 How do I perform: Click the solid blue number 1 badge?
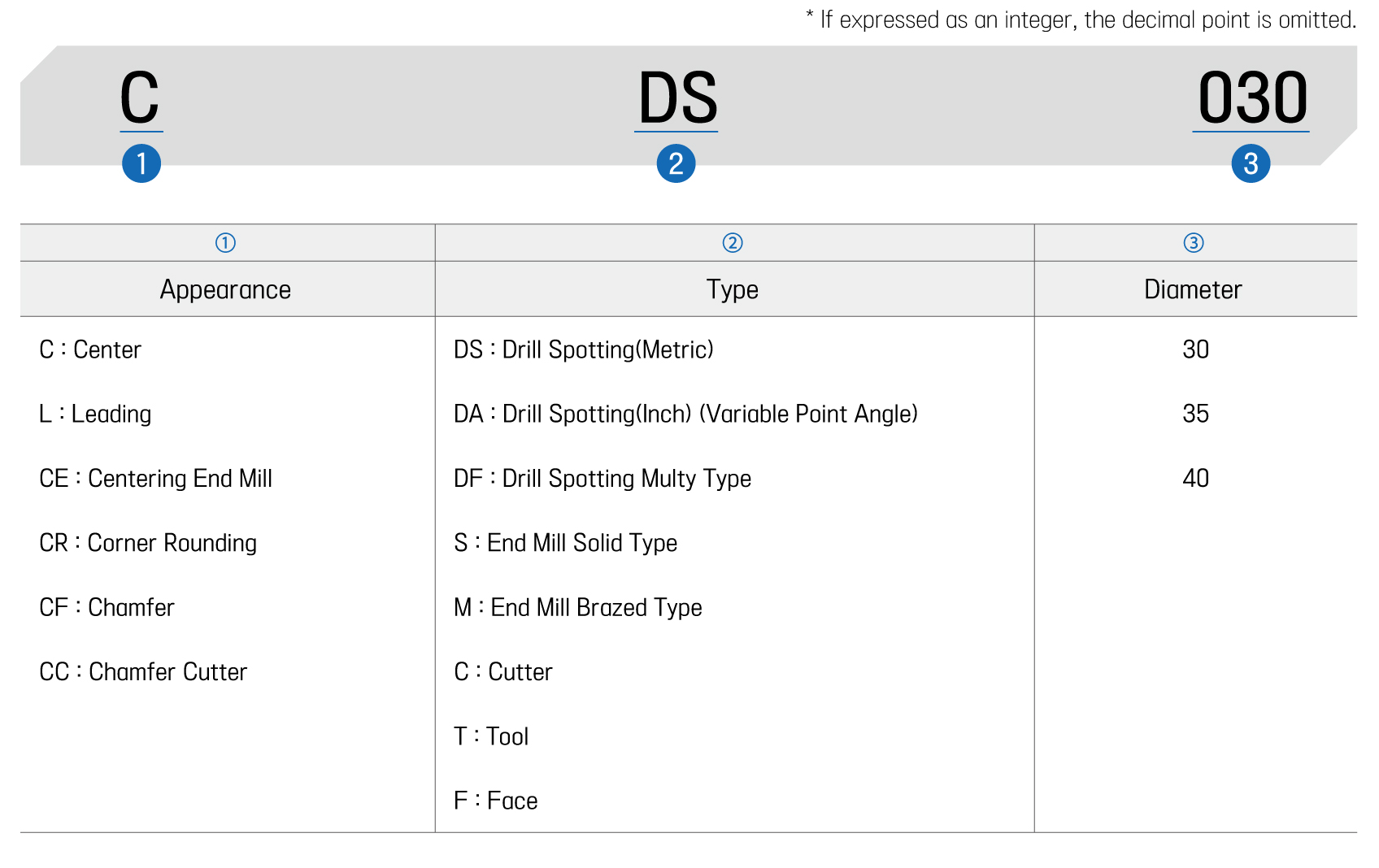[141, 163]
